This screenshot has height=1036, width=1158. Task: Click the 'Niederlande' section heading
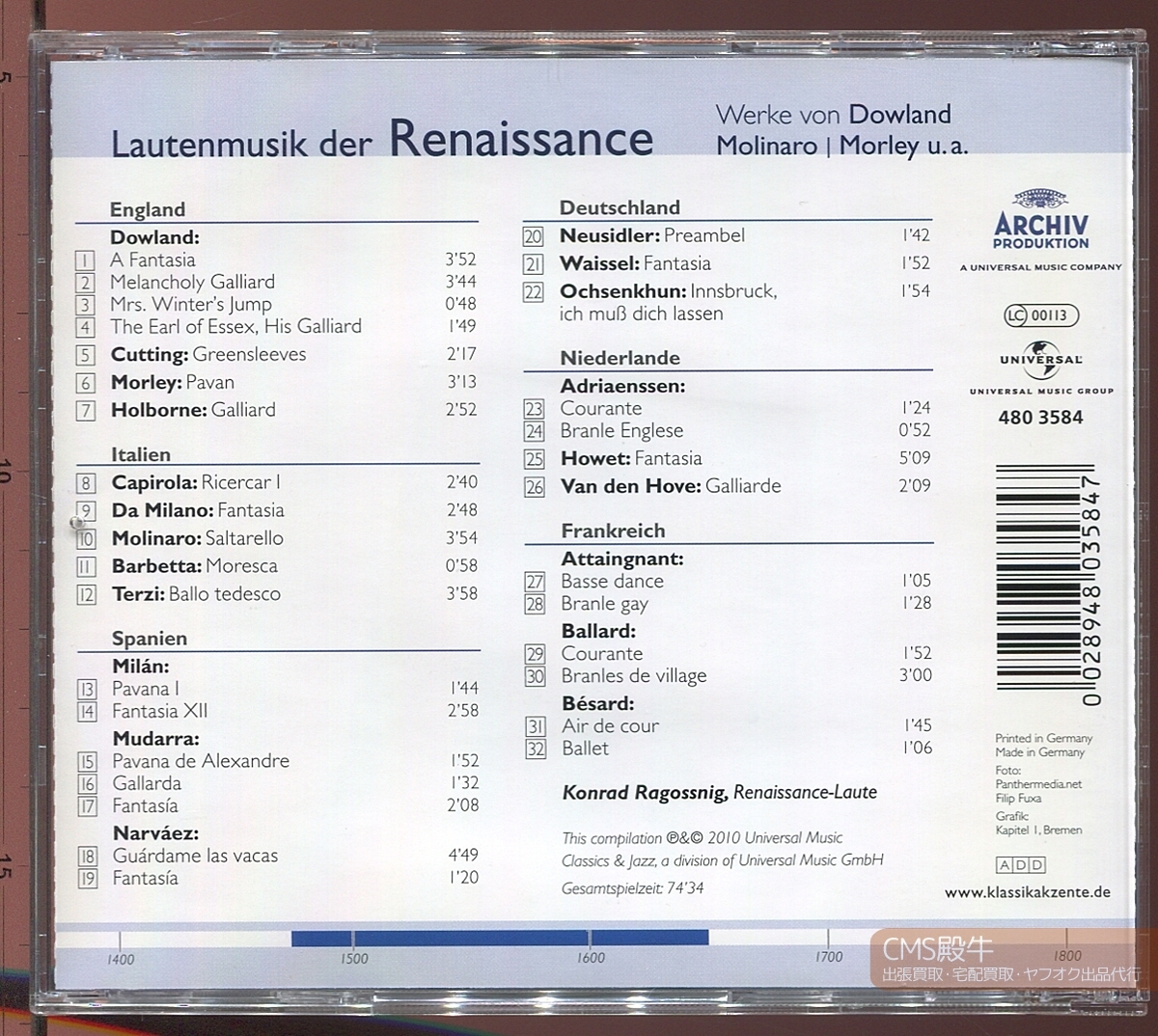point(620,358)
